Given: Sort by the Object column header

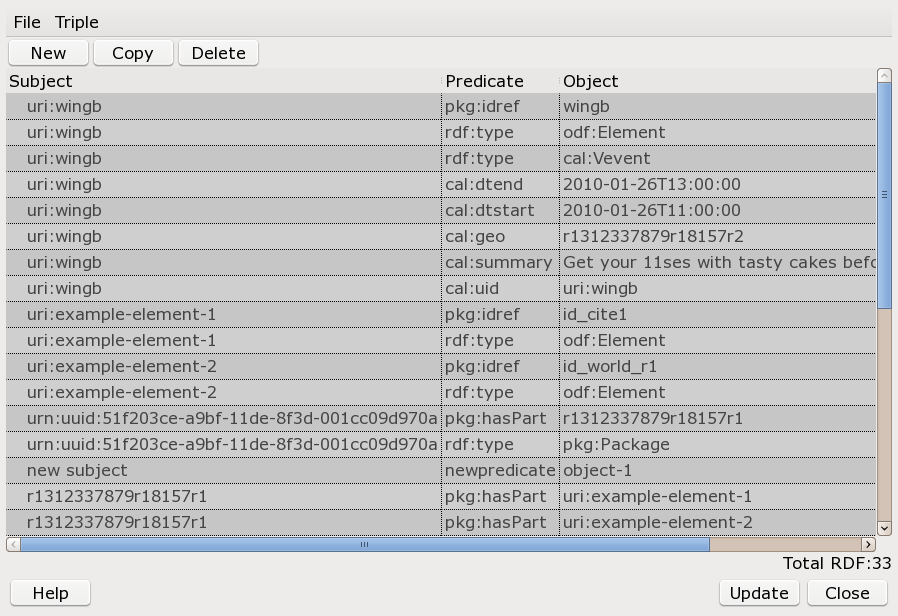Looking at the screenshot, I should 588,81.
